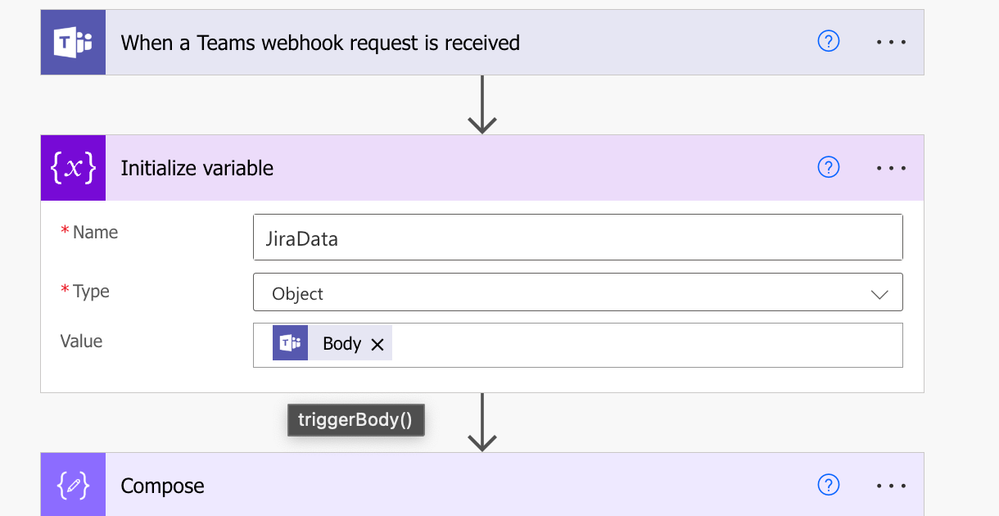Collapse the Initialize variable card header

pos(450,168)
